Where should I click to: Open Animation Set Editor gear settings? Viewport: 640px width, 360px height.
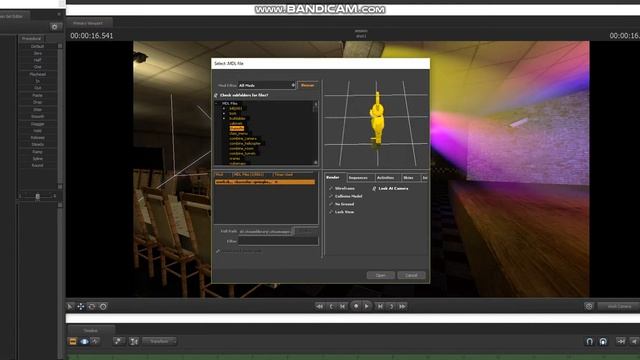[x=54, y=27]
